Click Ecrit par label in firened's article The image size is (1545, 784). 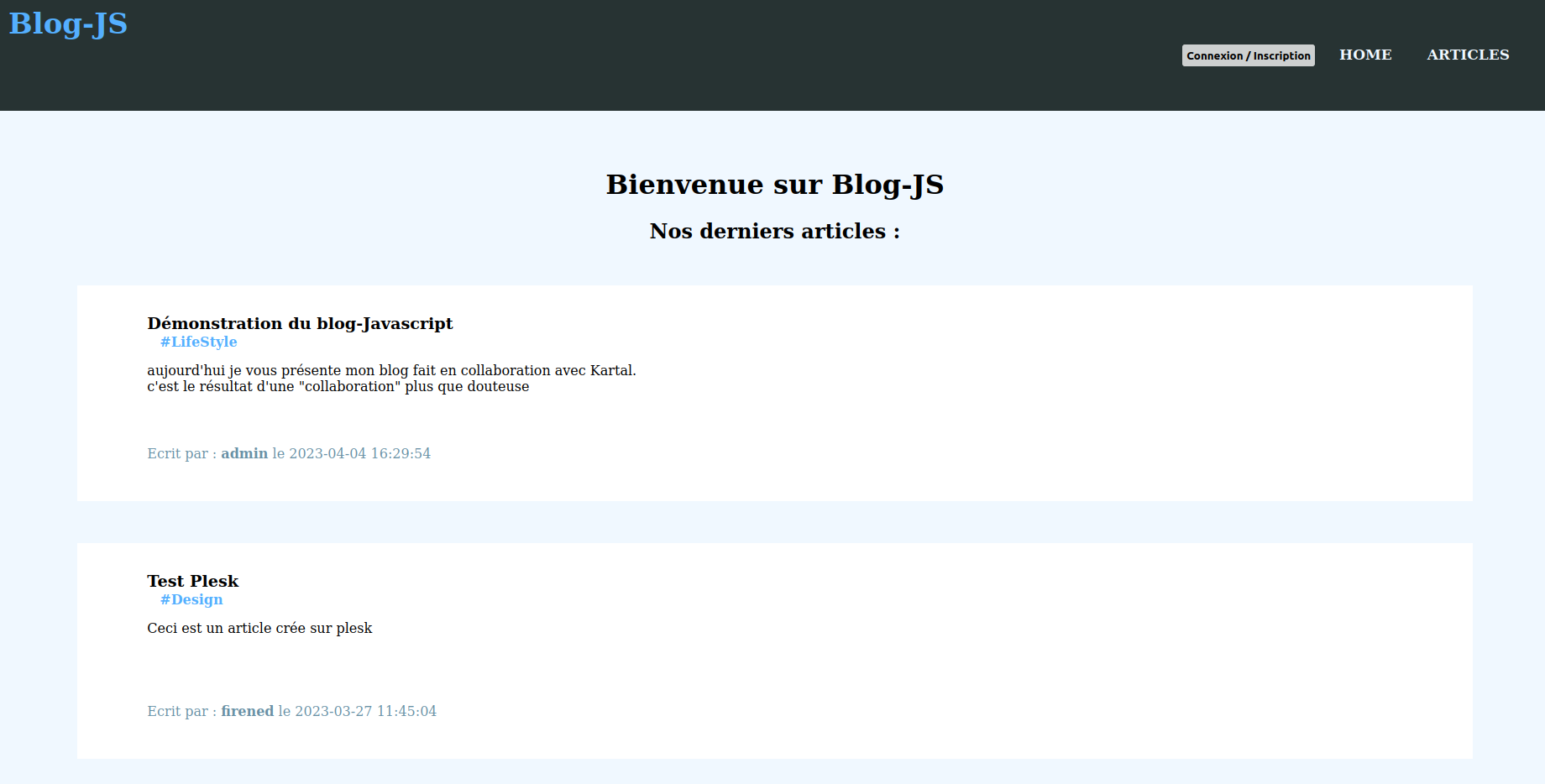(181, 711)
